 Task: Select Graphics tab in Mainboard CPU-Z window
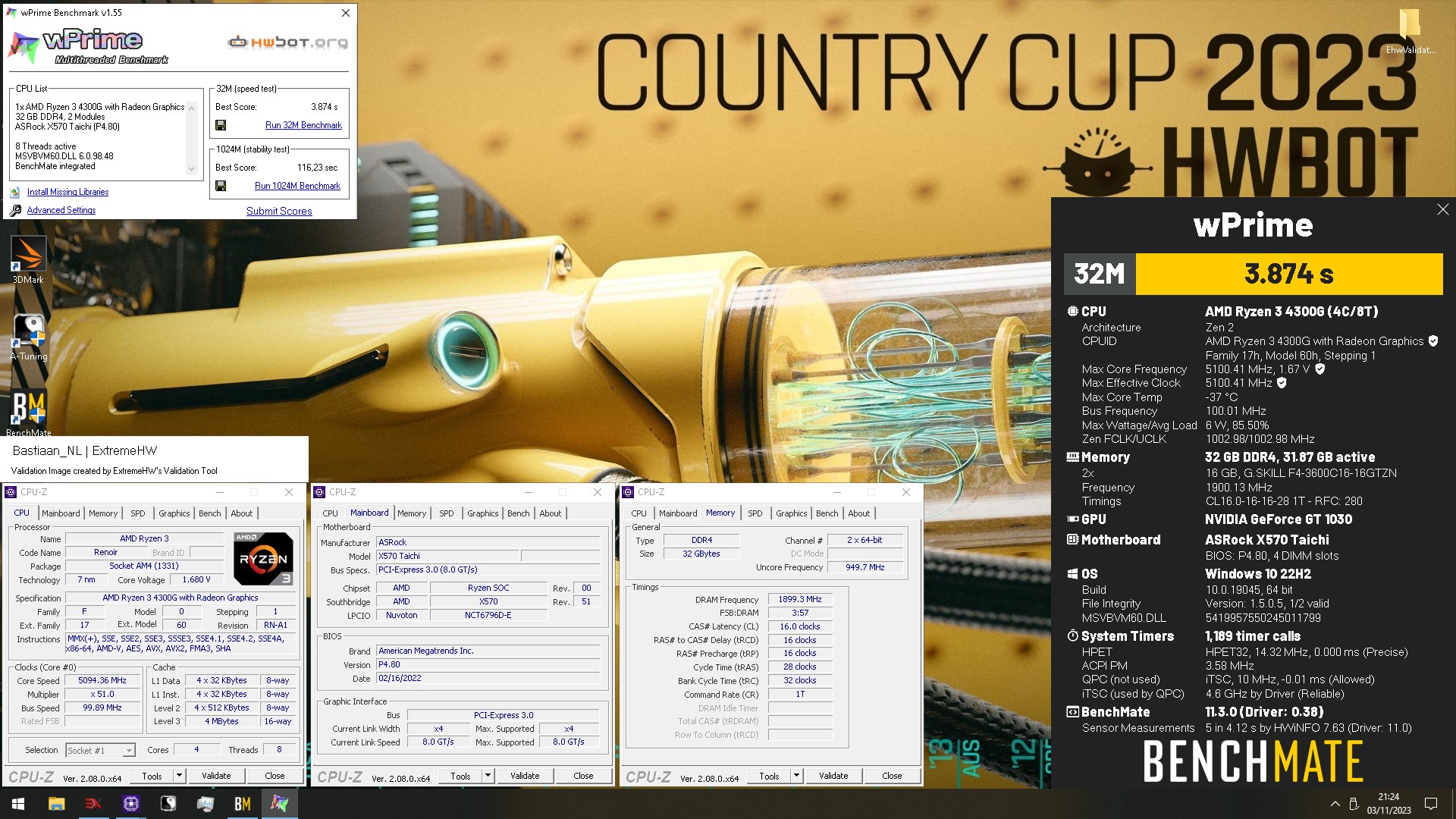click(482, 513)
